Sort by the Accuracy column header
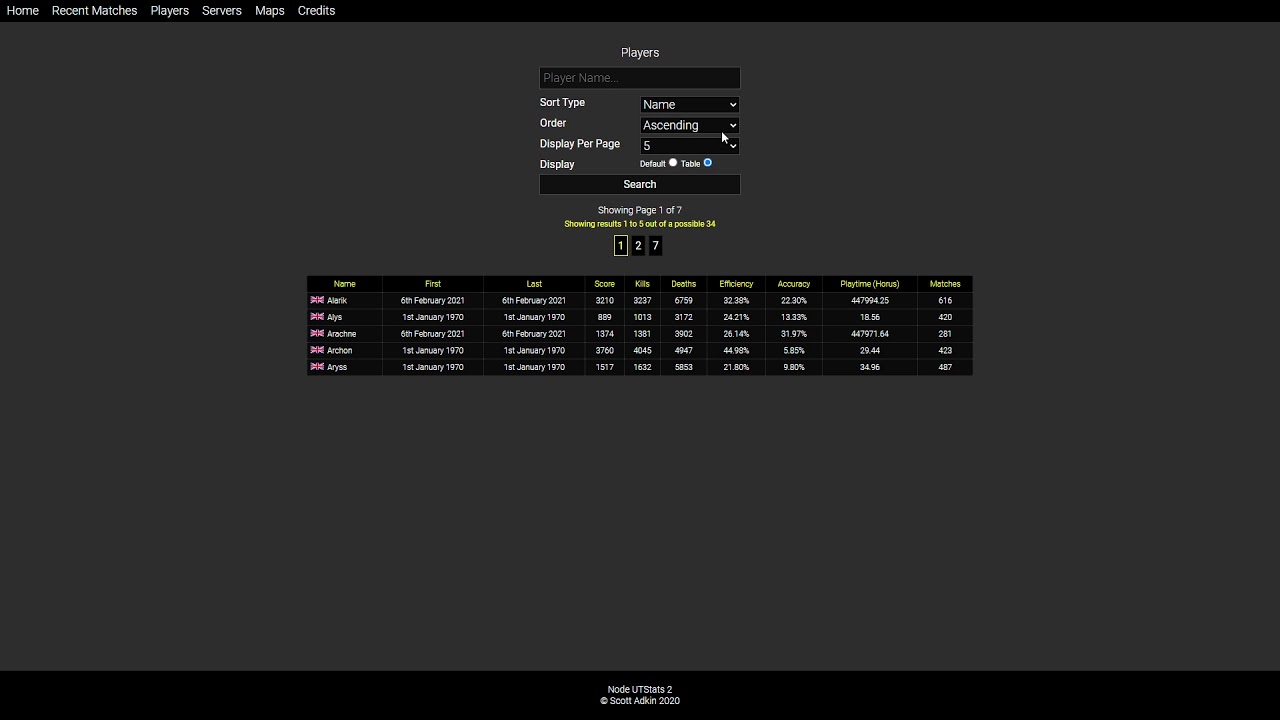Viewport: 1280px width, 720px height. pos(794,284)
